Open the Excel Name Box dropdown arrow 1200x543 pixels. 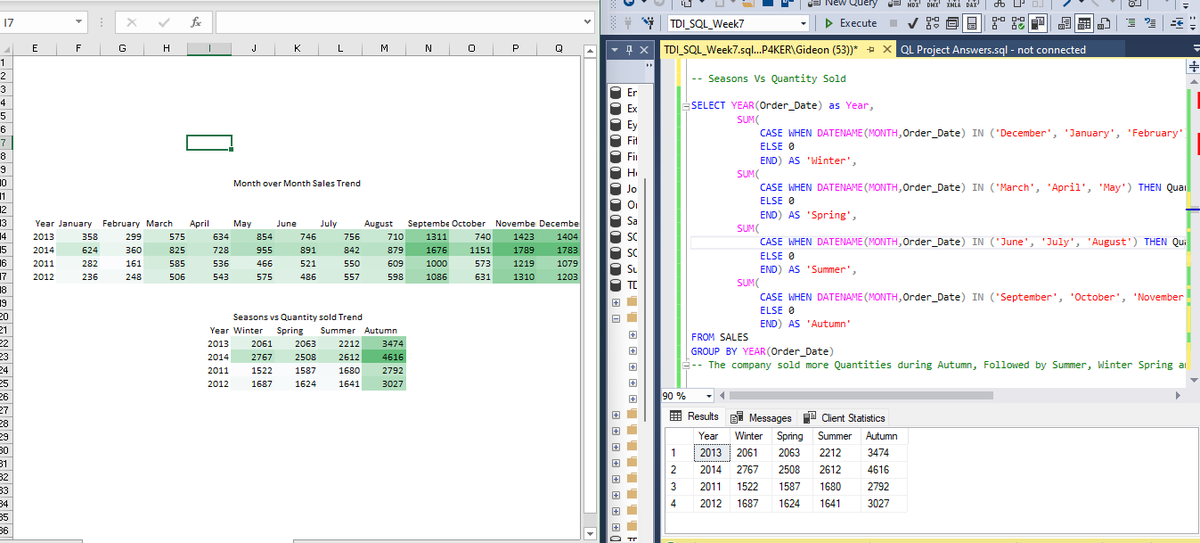[x=78, y=20]
